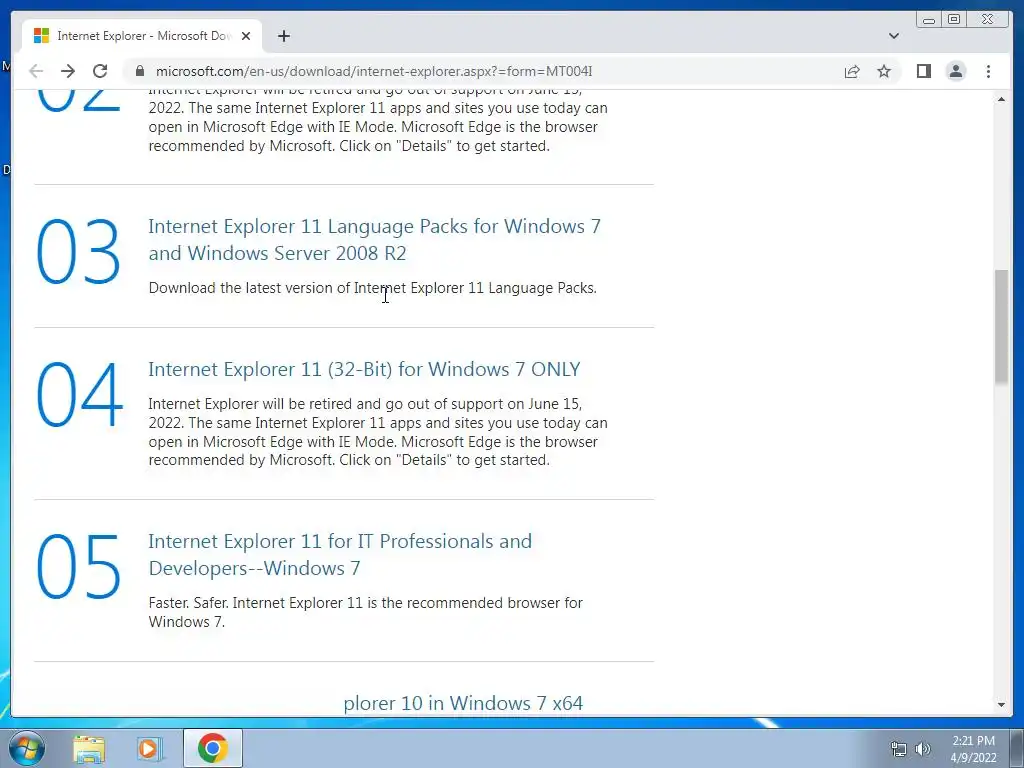Open a new tab with the plus button

tap(283, 36)
